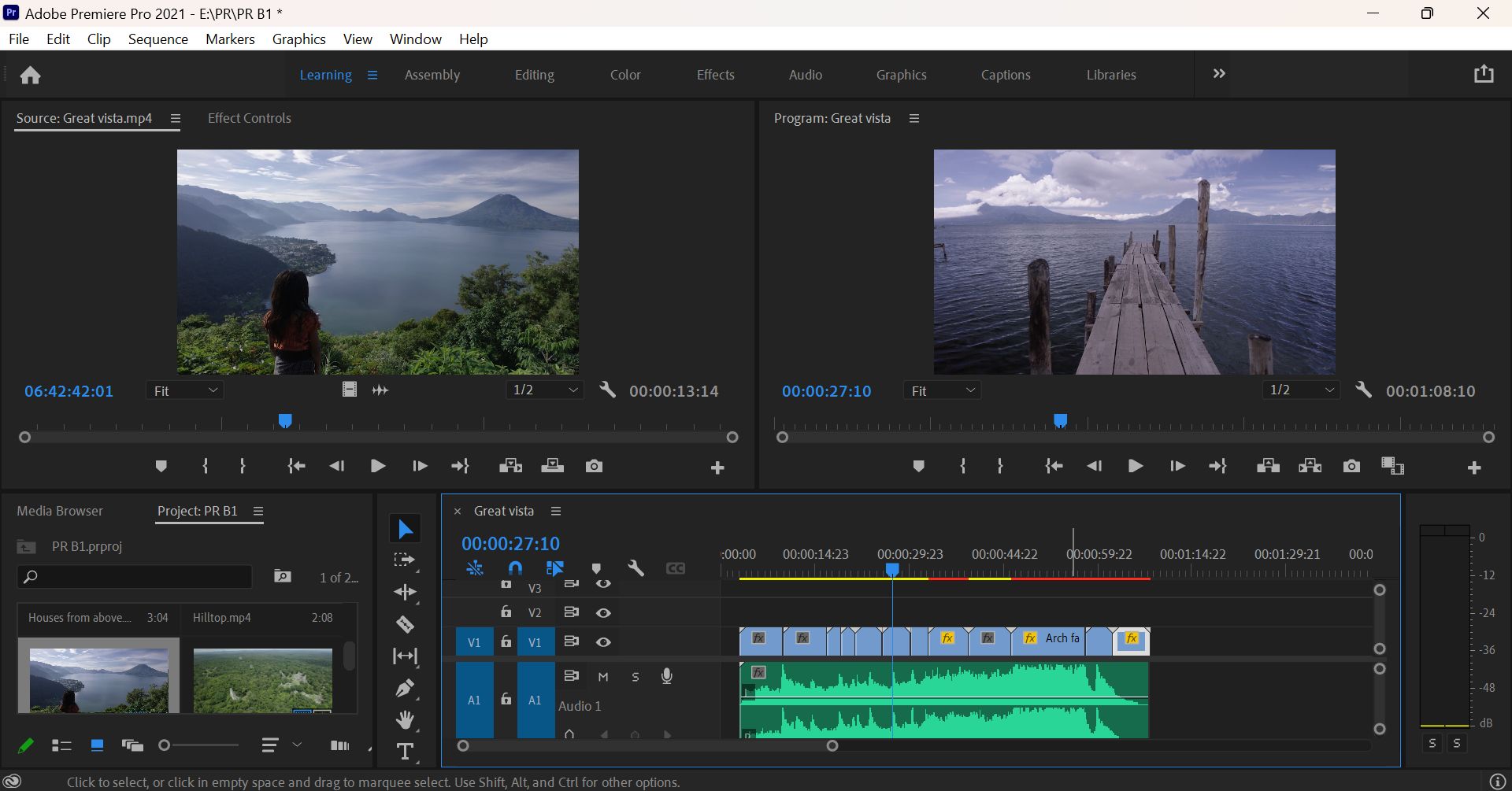This screenshot has height=791, width=1512.
Task: Open the Sequence menu
Action: 157,39
